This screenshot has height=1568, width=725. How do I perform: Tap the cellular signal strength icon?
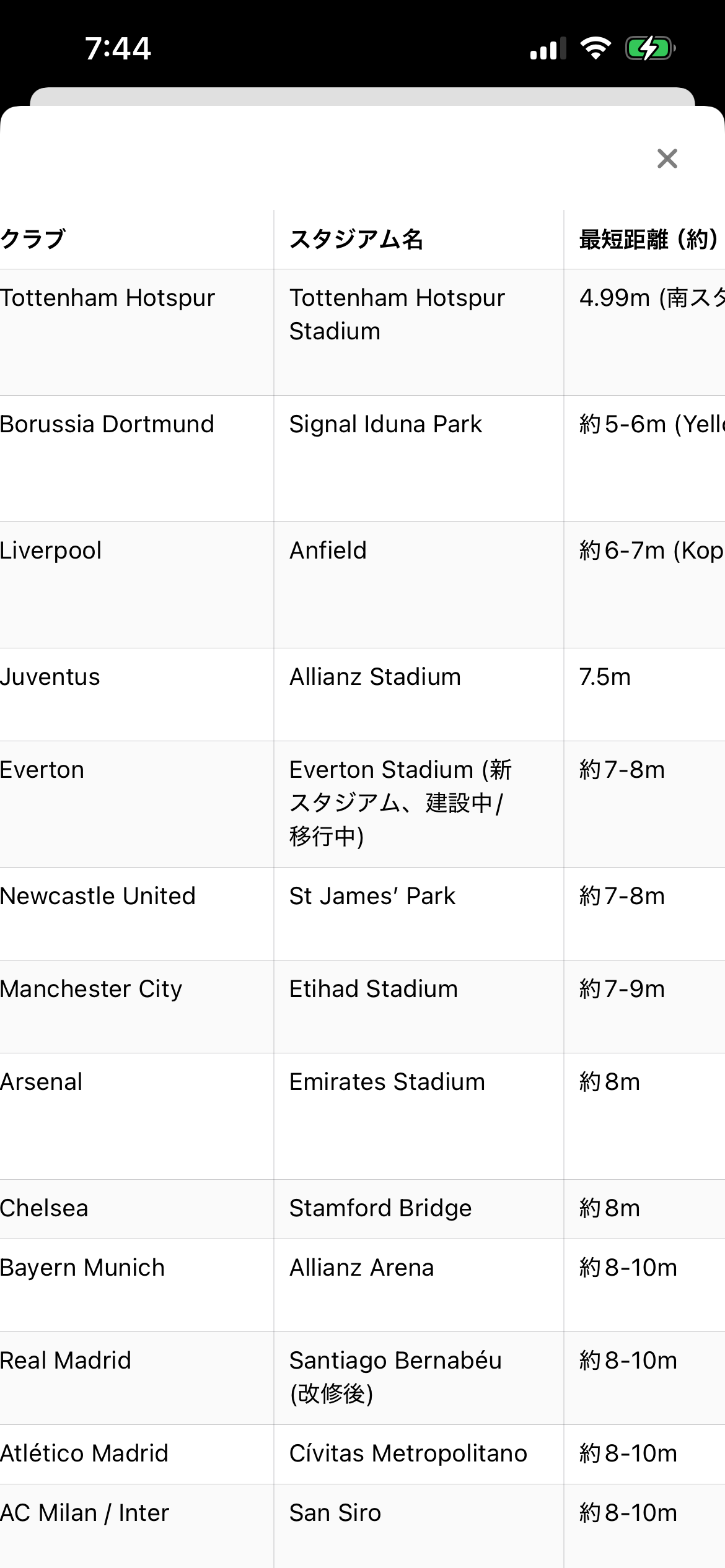click(x=548, y=49)
